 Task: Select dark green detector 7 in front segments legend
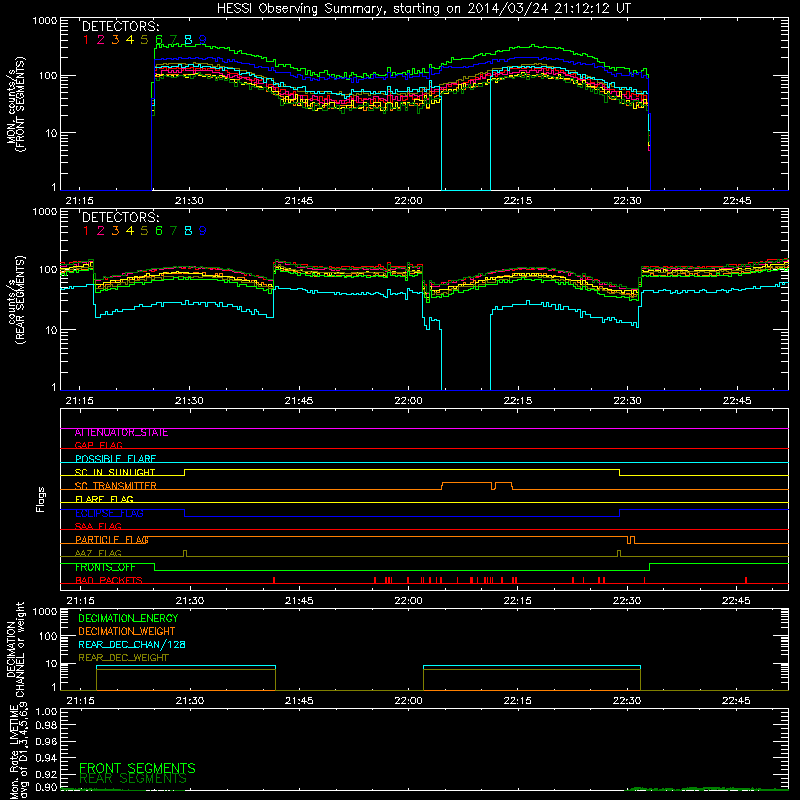[x=173, y=39]
